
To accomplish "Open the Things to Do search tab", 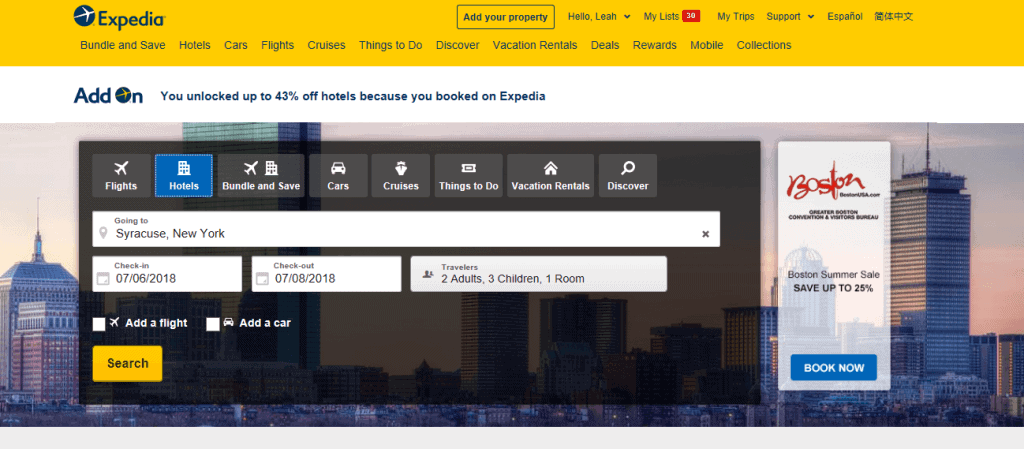I will click(x=469, y=176).
